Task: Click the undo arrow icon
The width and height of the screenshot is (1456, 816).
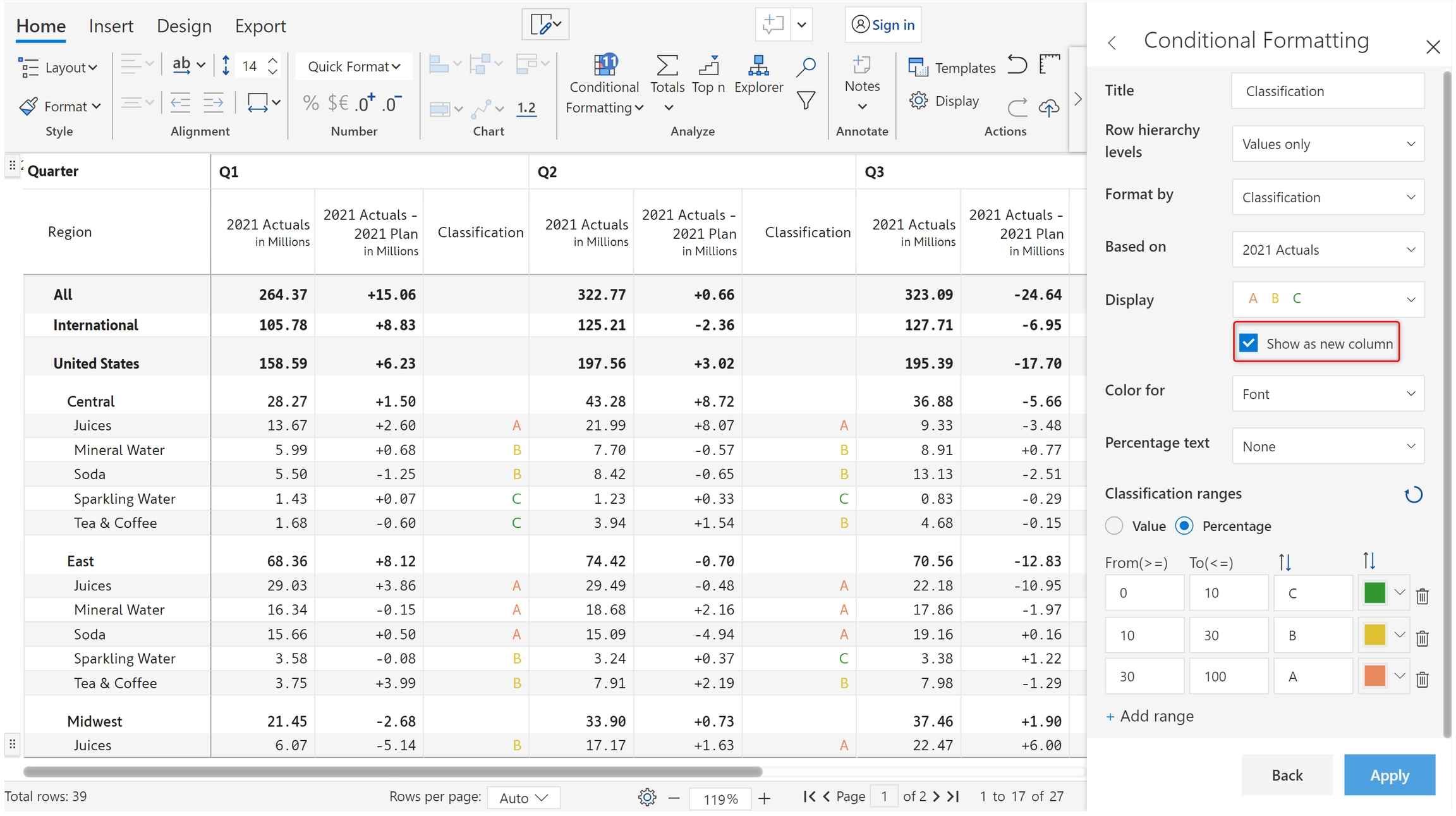Action: pyautogui.click(x=1017, y=65)
